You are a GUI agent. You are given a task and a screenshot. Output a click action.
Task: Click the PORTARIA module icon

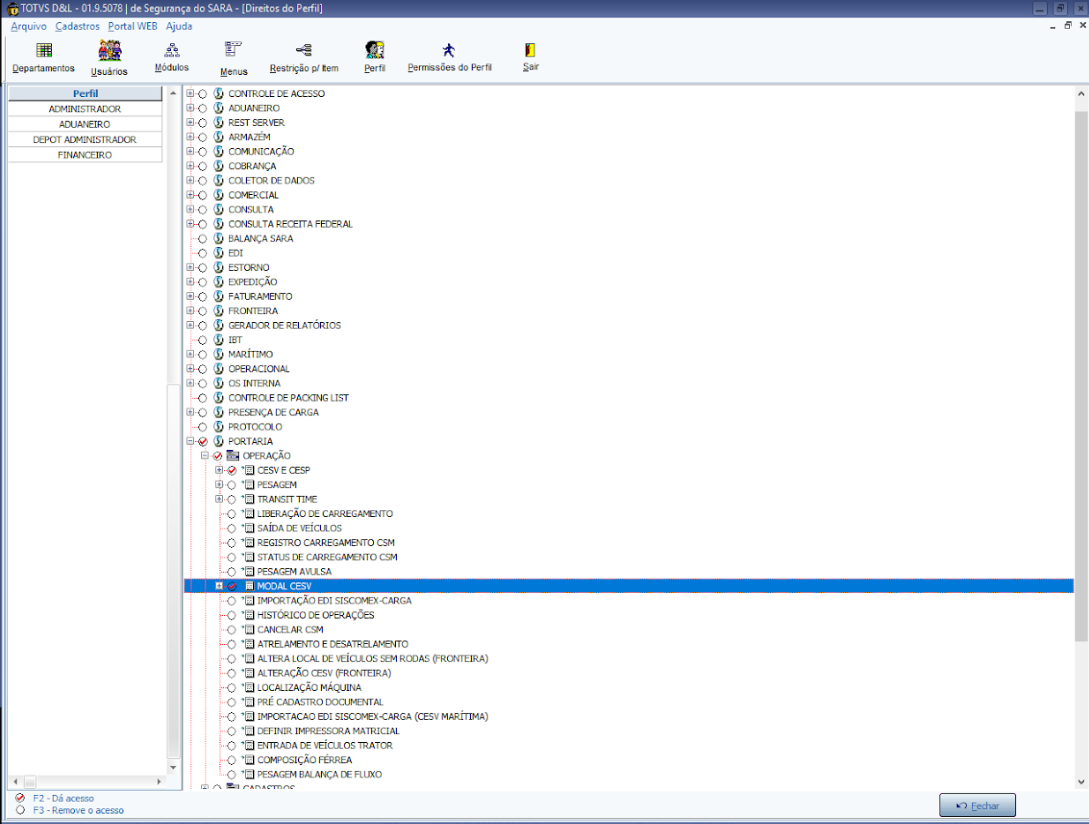pyautogui.click(x=218, y=441)
